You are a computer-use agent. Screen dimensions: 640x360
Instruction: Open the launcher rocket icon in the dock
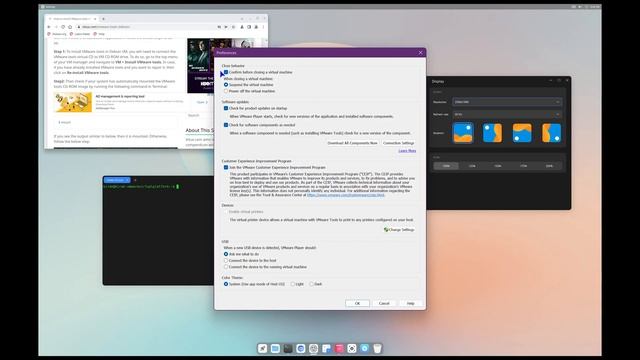tap(262, 348)
